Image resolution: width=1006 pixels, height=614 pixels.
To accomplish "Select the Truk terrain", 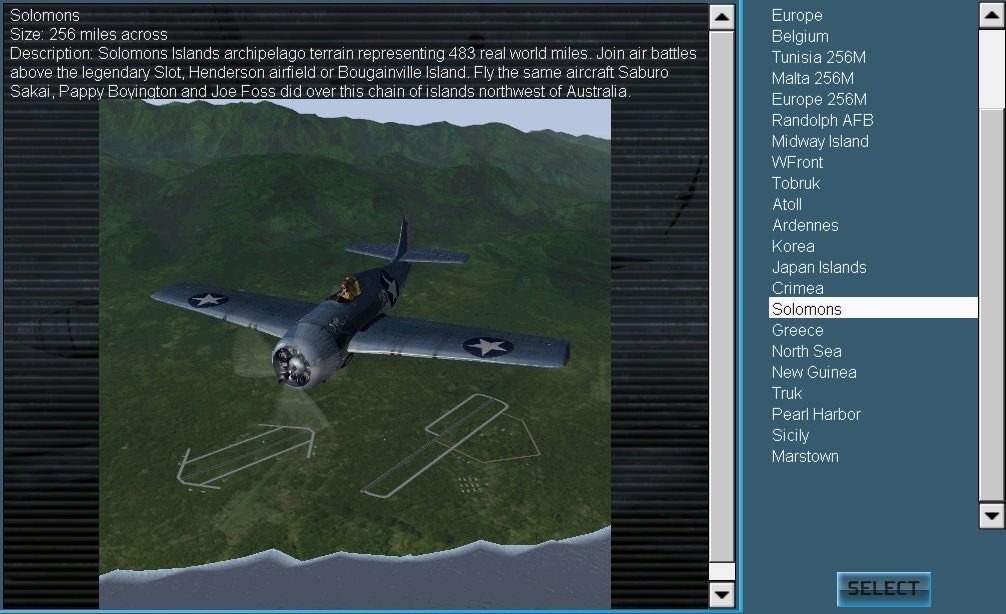I will [787, 393].
